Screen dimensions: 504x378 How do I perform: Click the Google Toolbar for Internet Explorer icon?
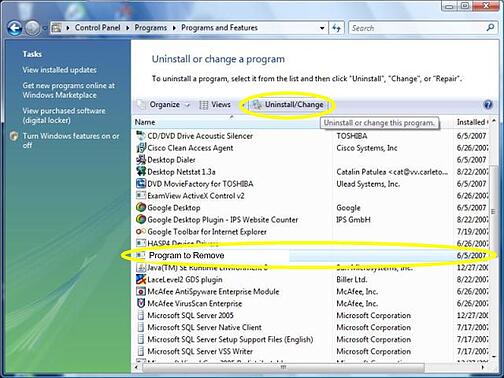141,231
